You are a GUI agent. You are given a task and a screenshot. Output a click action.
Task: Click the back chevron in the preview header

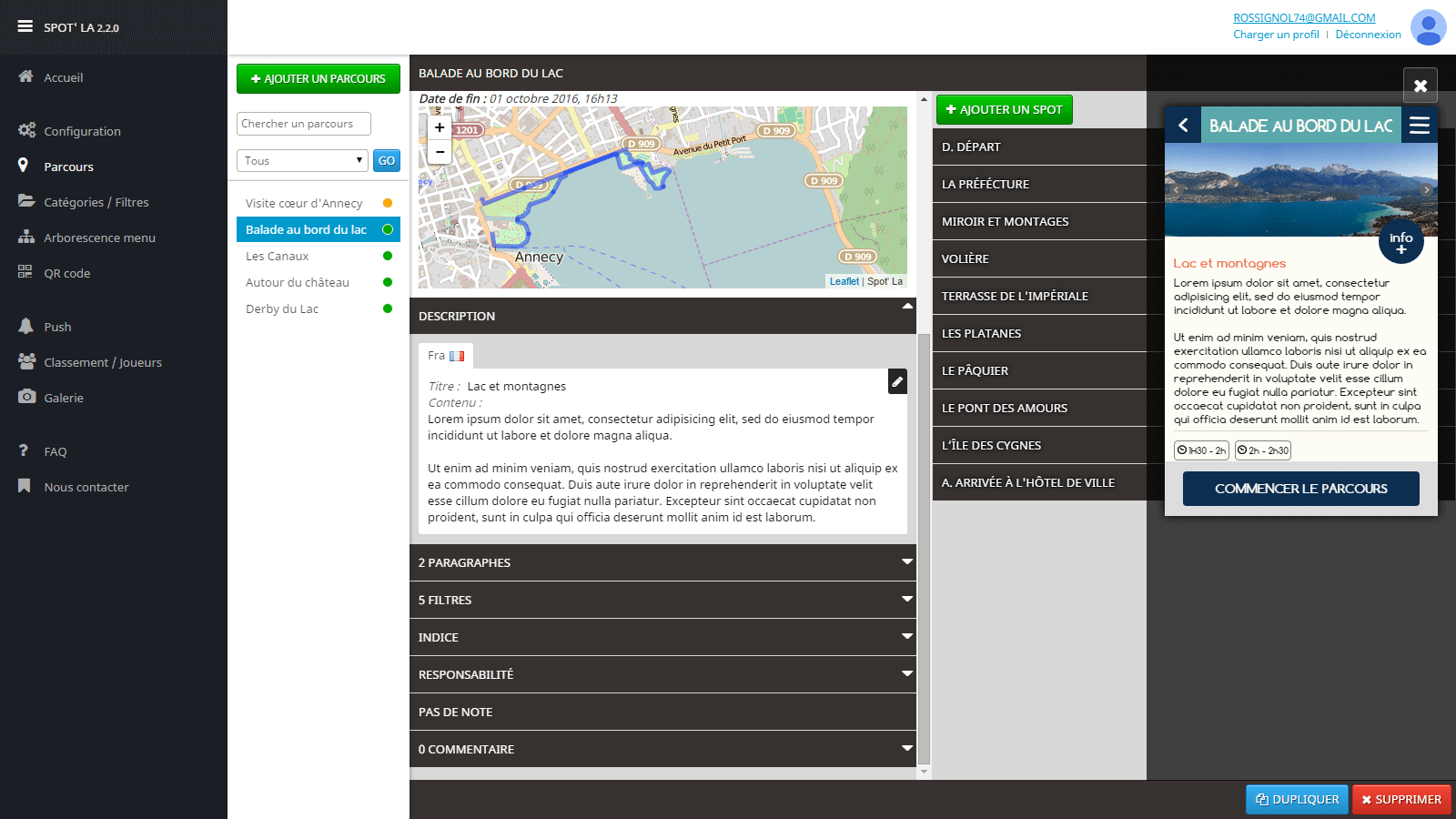click(x=1183, y=125)
